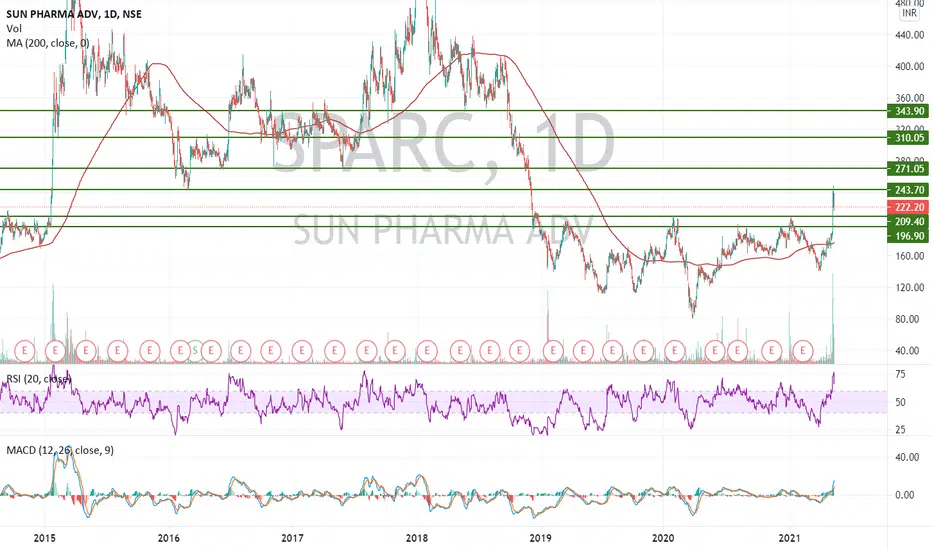
Task: Click the MACD scale value 40.00
Action: [x=907, y=457]
